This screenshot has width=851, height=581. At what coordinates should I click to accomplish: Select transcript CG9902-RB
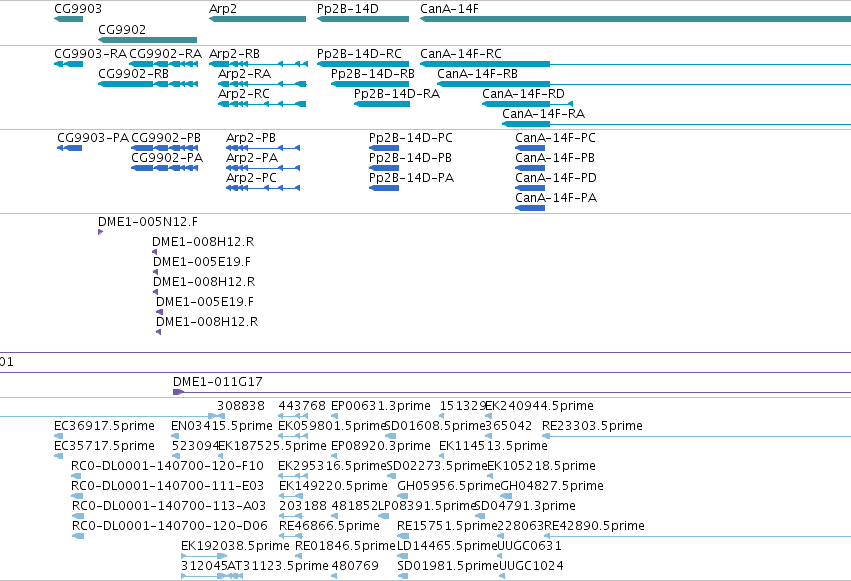[x=148, y=84]
